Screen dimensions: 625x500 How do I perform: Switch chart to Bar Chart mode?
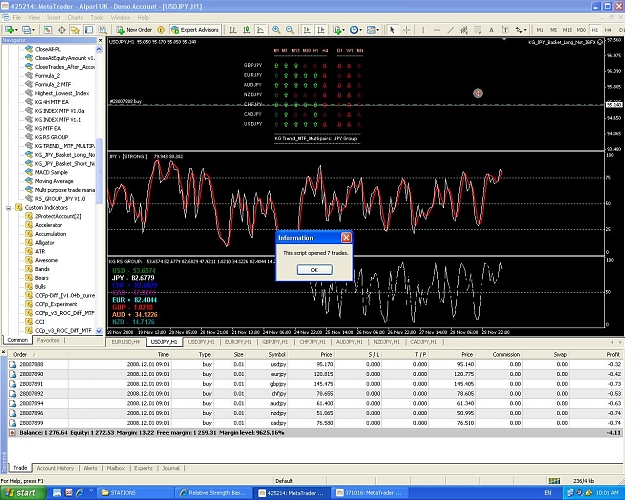coord(232,30)
